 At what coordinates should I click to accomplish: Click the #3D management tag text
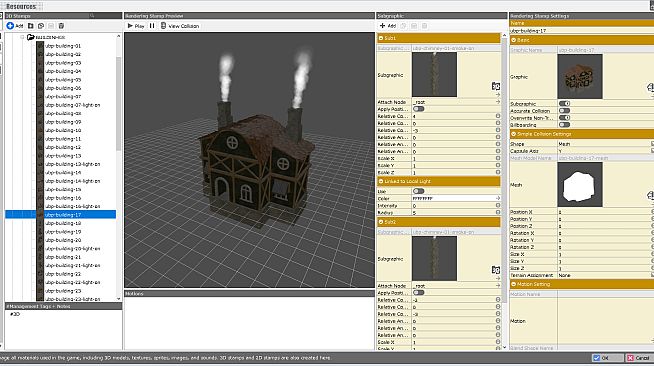point(15,314)
